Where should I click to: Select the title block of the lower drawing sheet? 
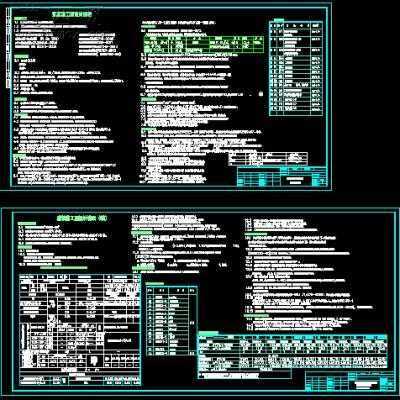pos(349,381)
